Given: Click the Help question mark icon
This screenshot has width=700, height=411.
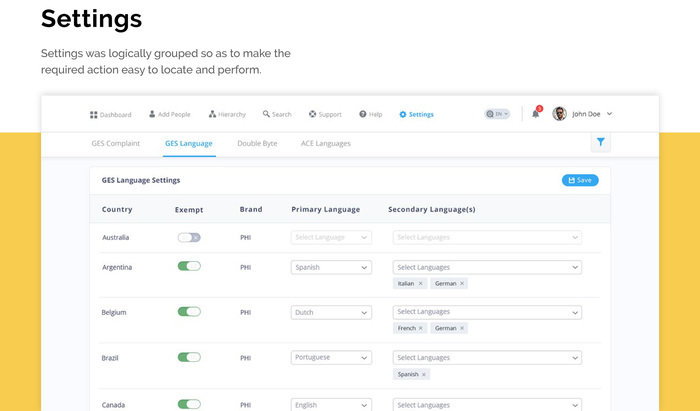Looking at the screenshot, I should click(x=362, y=114).
